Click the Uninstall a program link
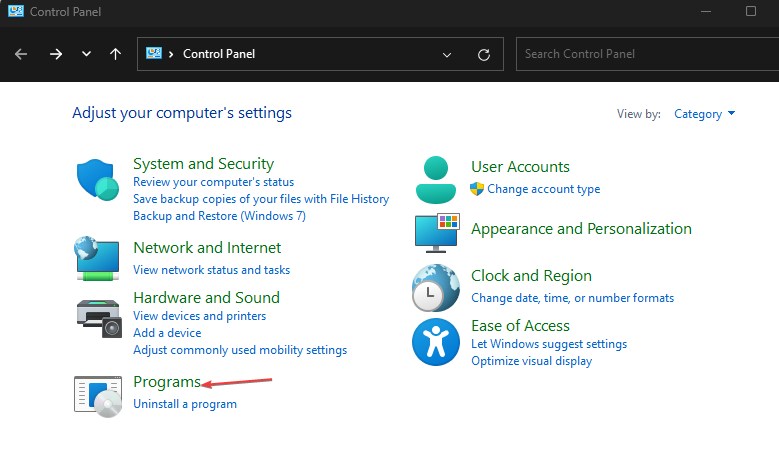Image resolution: width=779 pixels, height=467 pixels. pyautogui.click(x=185, y=404)
